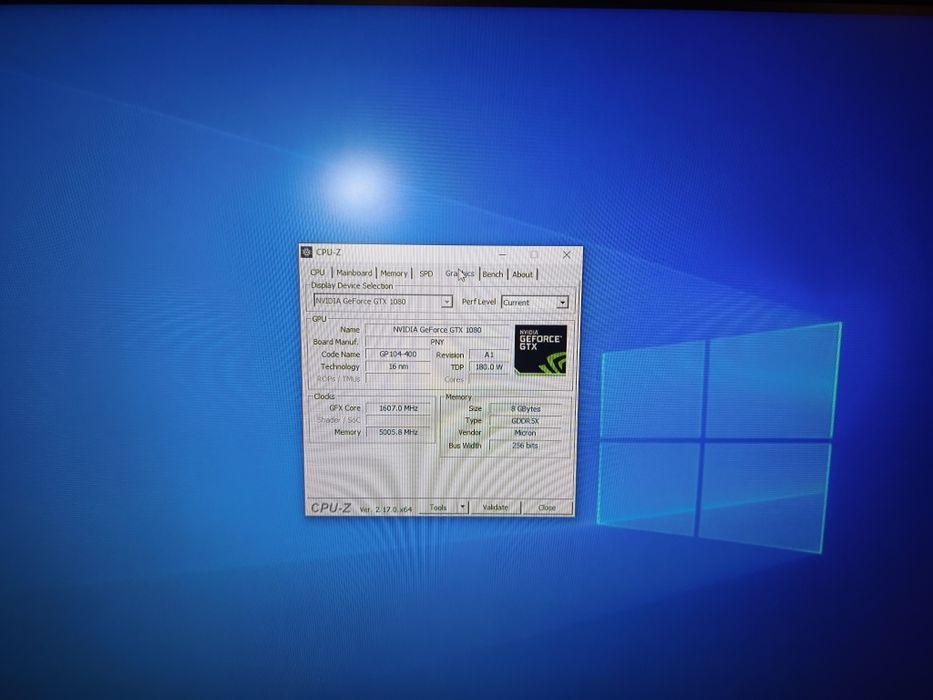Click the Vendor value Micron
Image resolution: width=933 pixels, height=700 pixels.
pyautogui.click(x=525, y=433)
